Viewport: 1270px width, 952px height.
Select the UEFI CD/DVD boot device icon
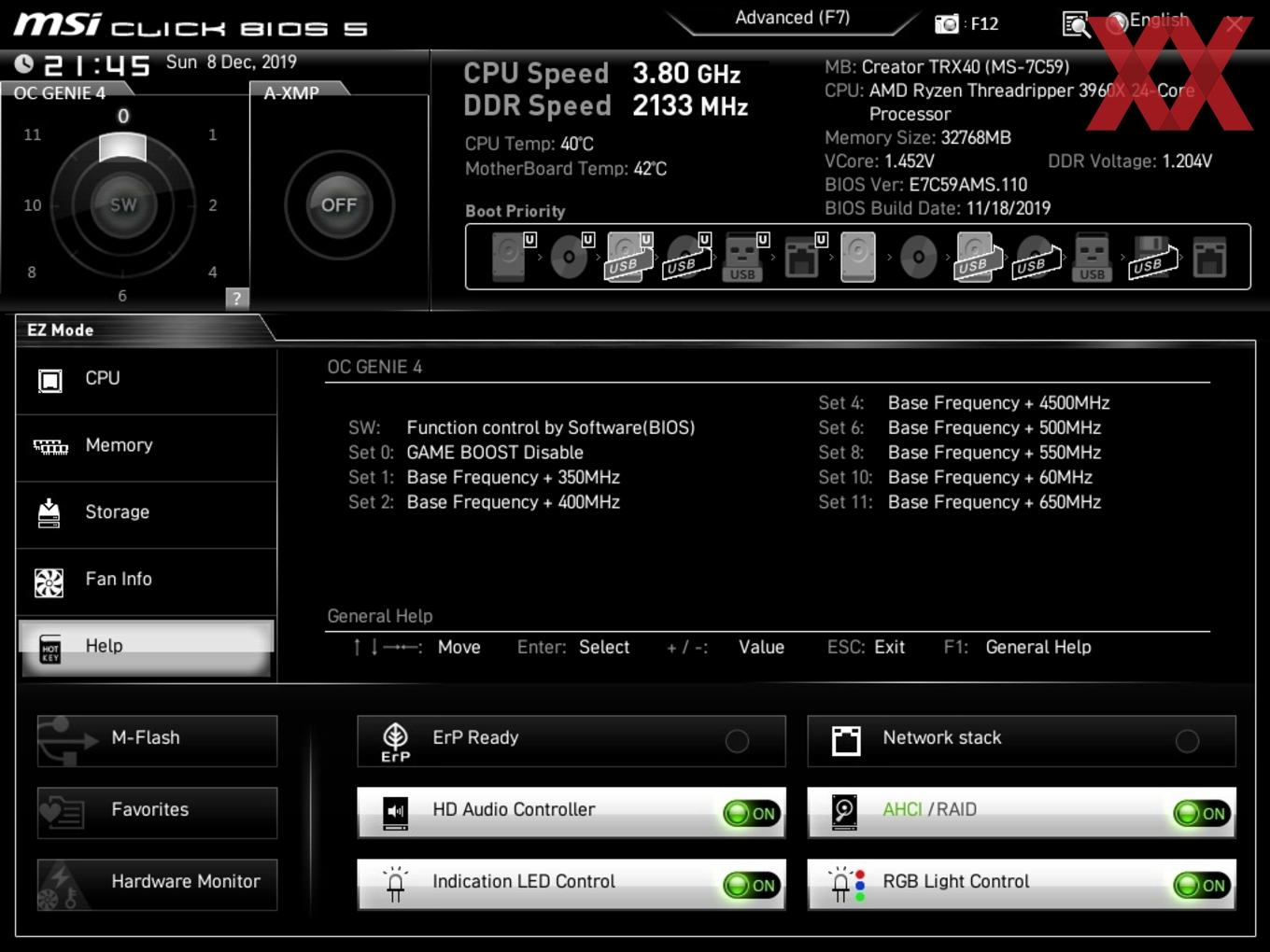point(571,257)
